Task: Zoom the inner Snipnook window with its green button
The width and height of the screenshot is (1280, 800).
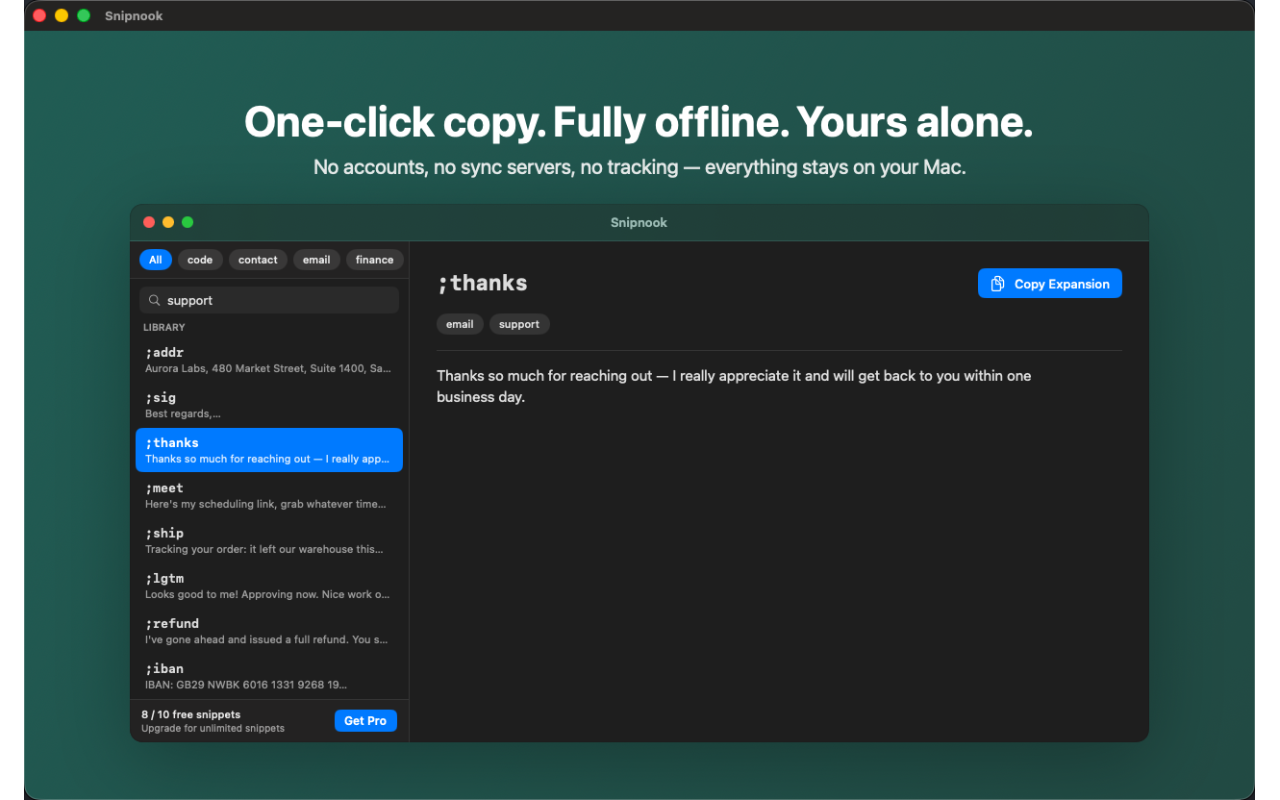Action: pyautogui.click(x=187, y=222)
